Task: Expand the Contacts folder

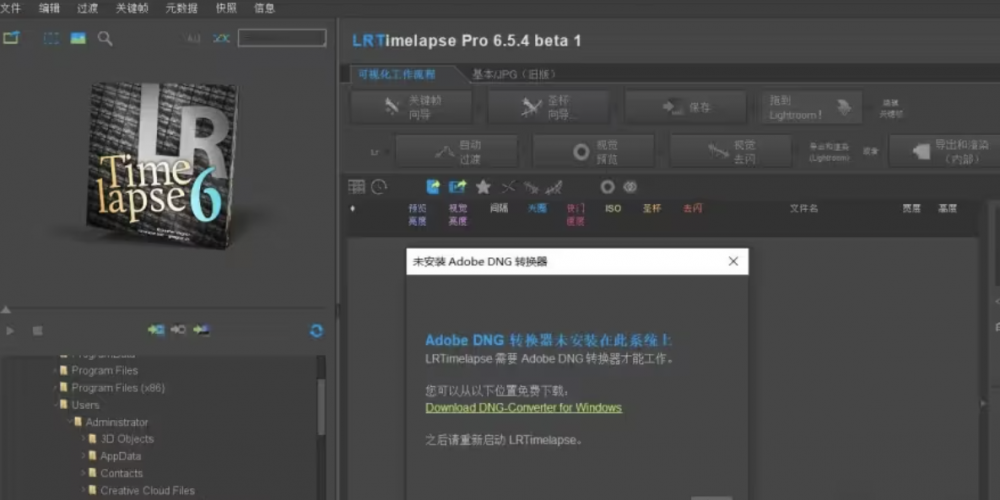Action: (x=84, y=473)
